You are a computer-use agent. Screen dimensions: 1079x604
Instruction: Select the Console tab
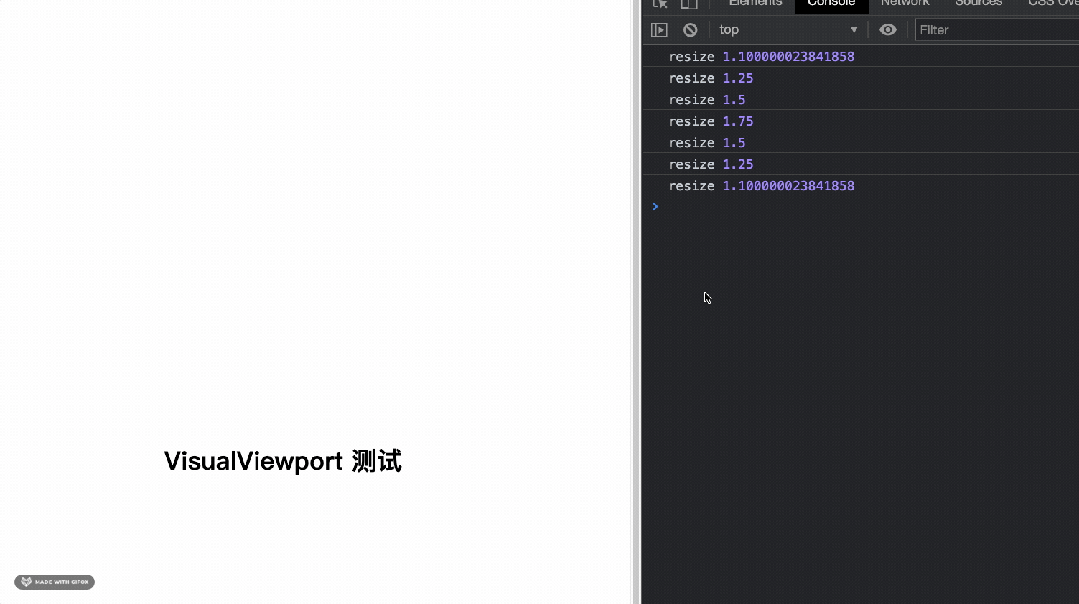click(x=831, y=4)
